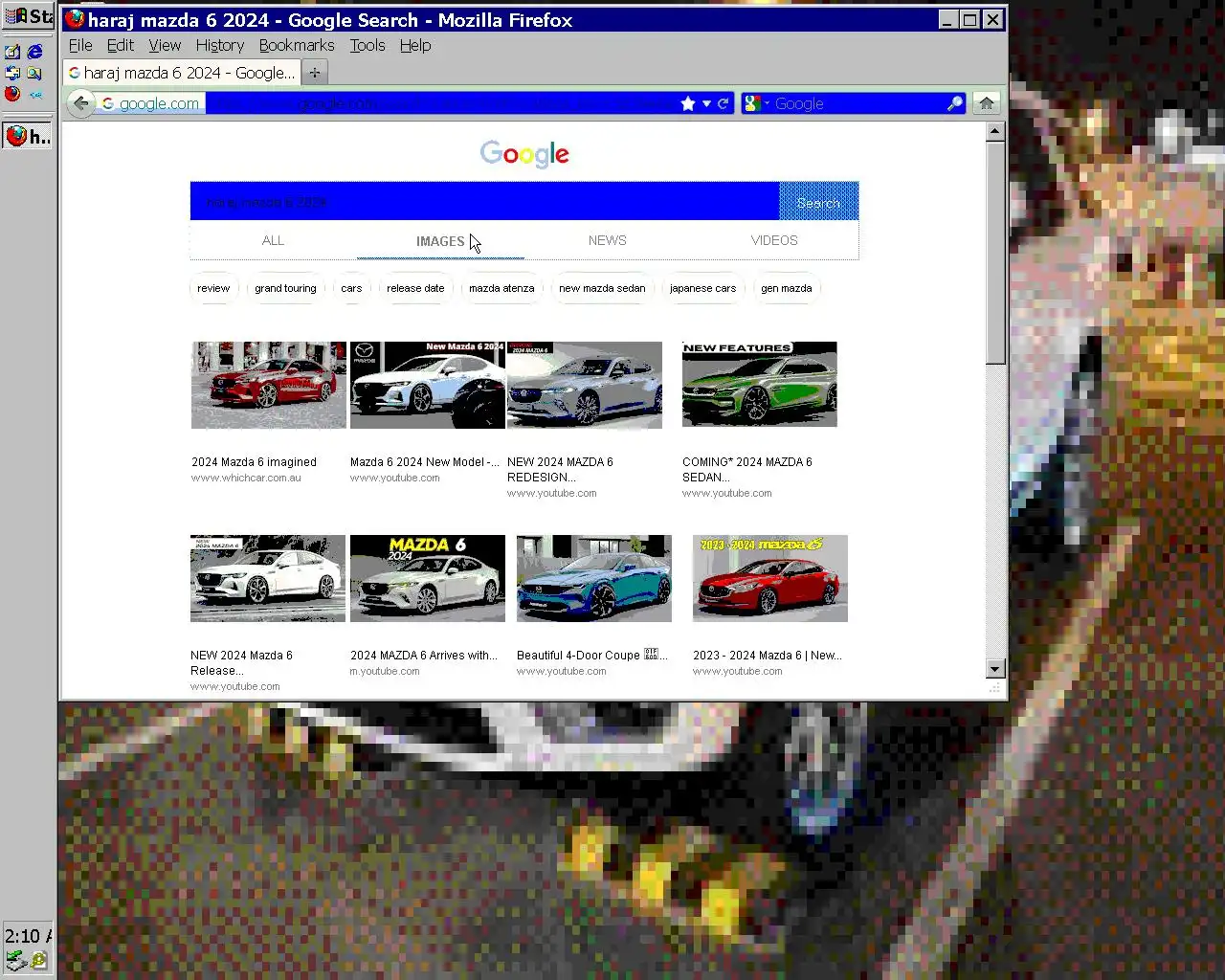The height and width of the screenshot is (980, 1225).
Task: Click the Google logo on the page
Action: coord(524,153)
